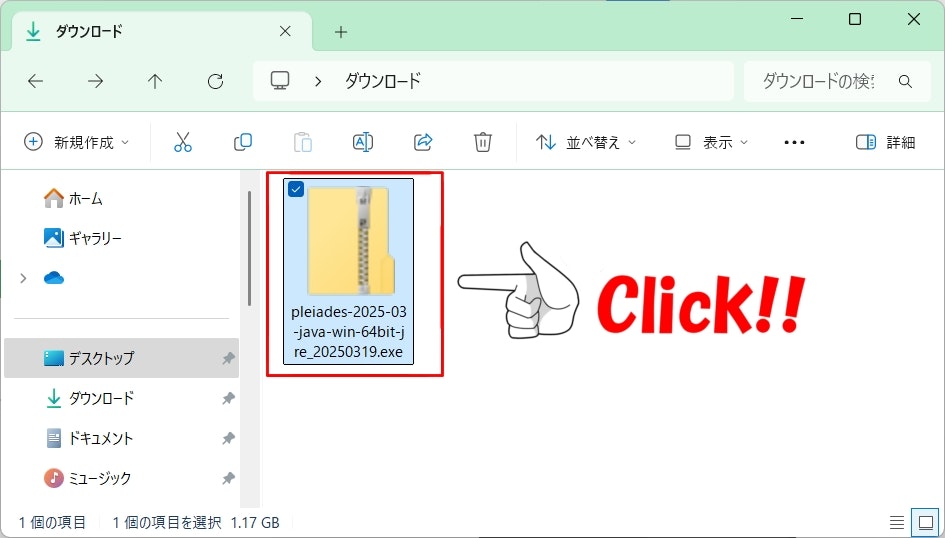This screenshot has width=945, height=538.
Task: Open ギャラリー in the sidebar
Action: (x=83, y=238)
